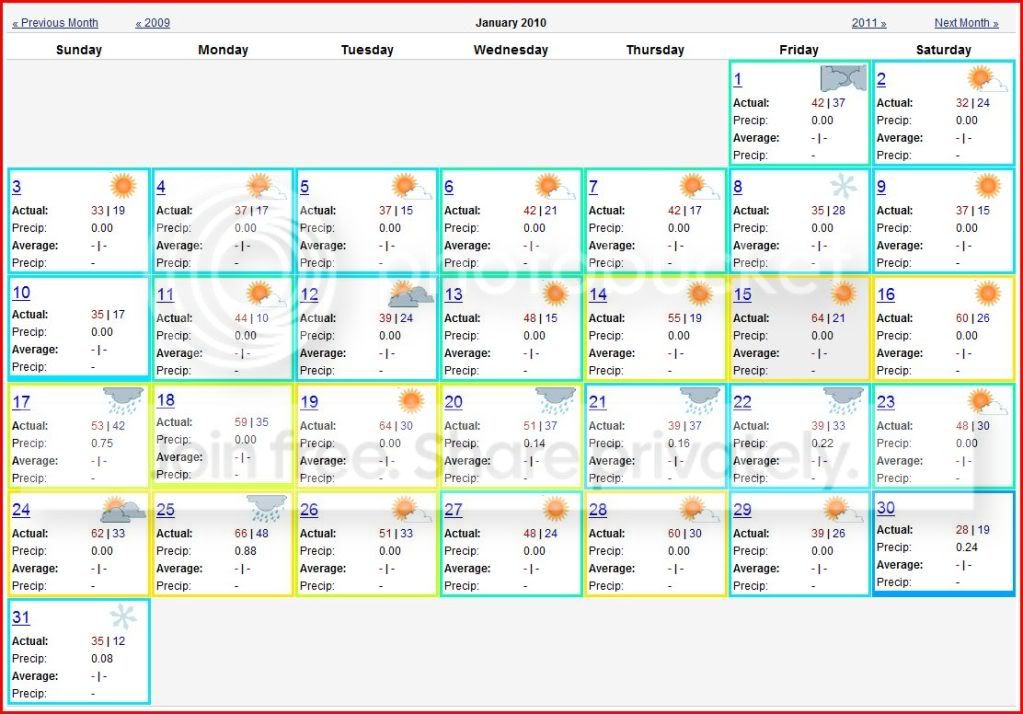
Task: Click the cloudy weather icon on January 1
Action: click(x=842, y=79)
